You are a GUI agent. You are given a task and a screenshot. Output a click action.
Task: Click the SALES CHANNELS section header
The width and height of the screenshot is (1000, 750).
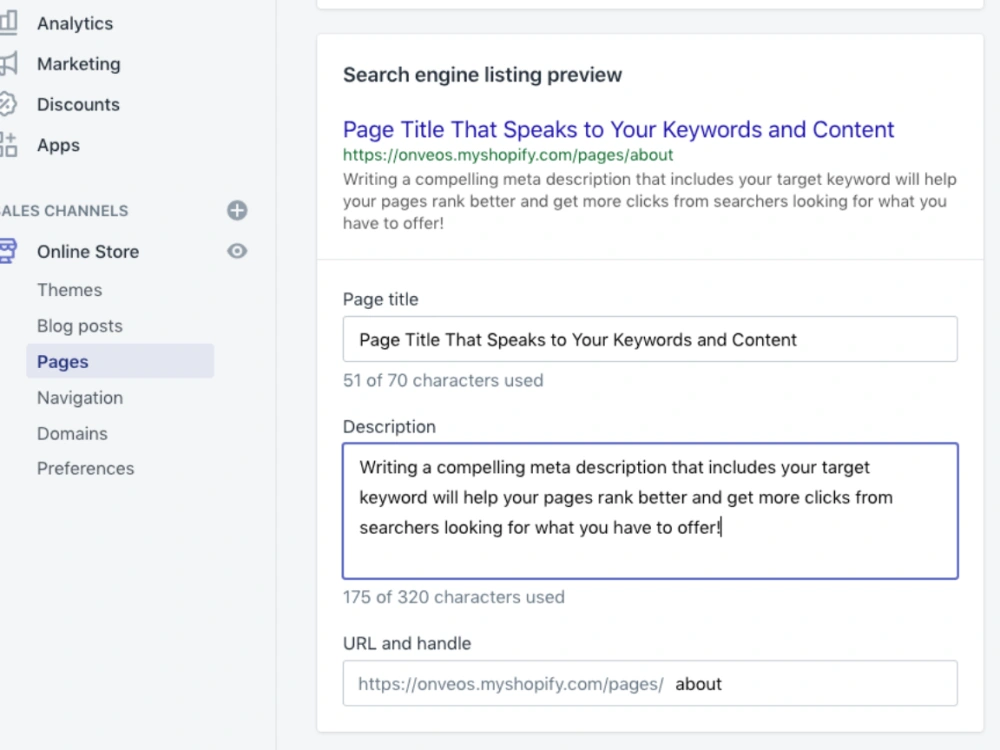tap(64, 211)
